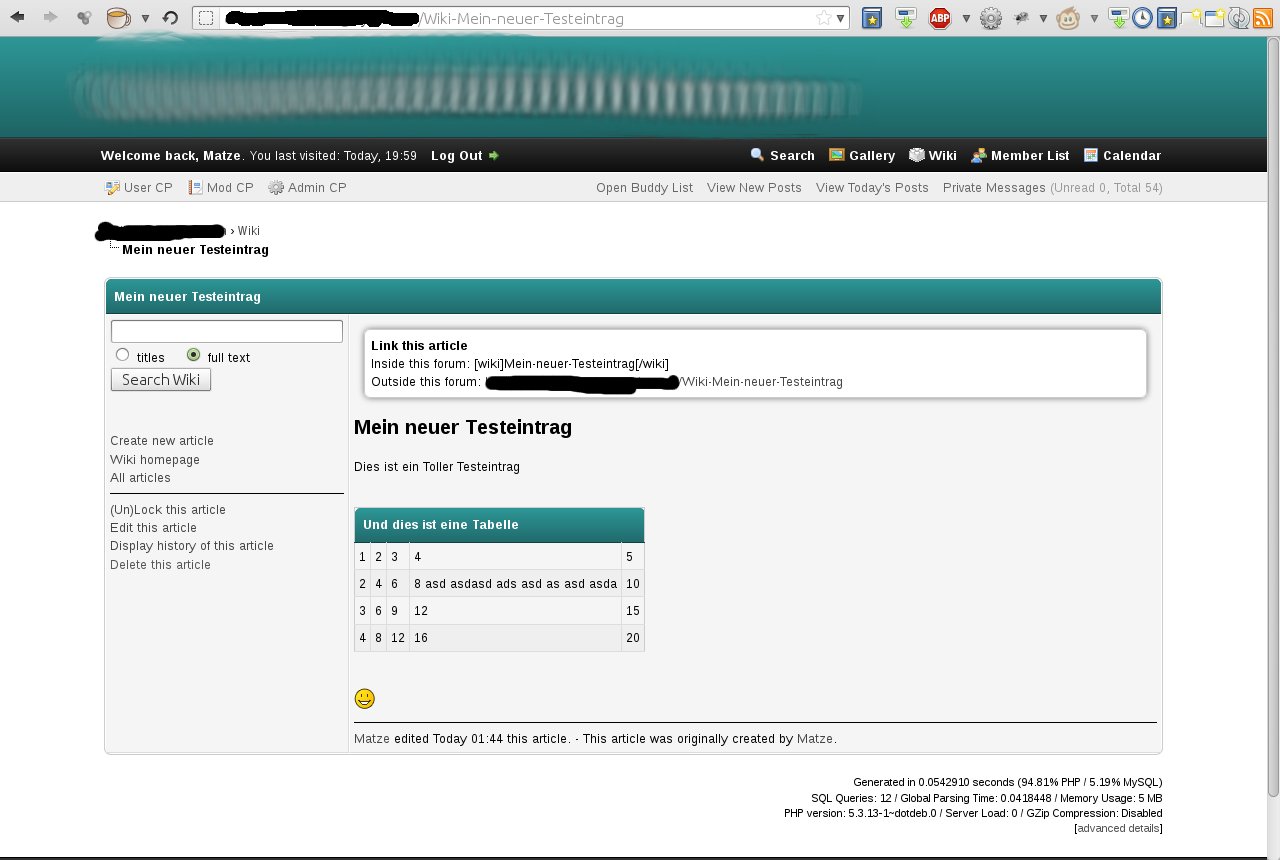
Task: Open the address bar history dropdown
Action: click(840, 18)
